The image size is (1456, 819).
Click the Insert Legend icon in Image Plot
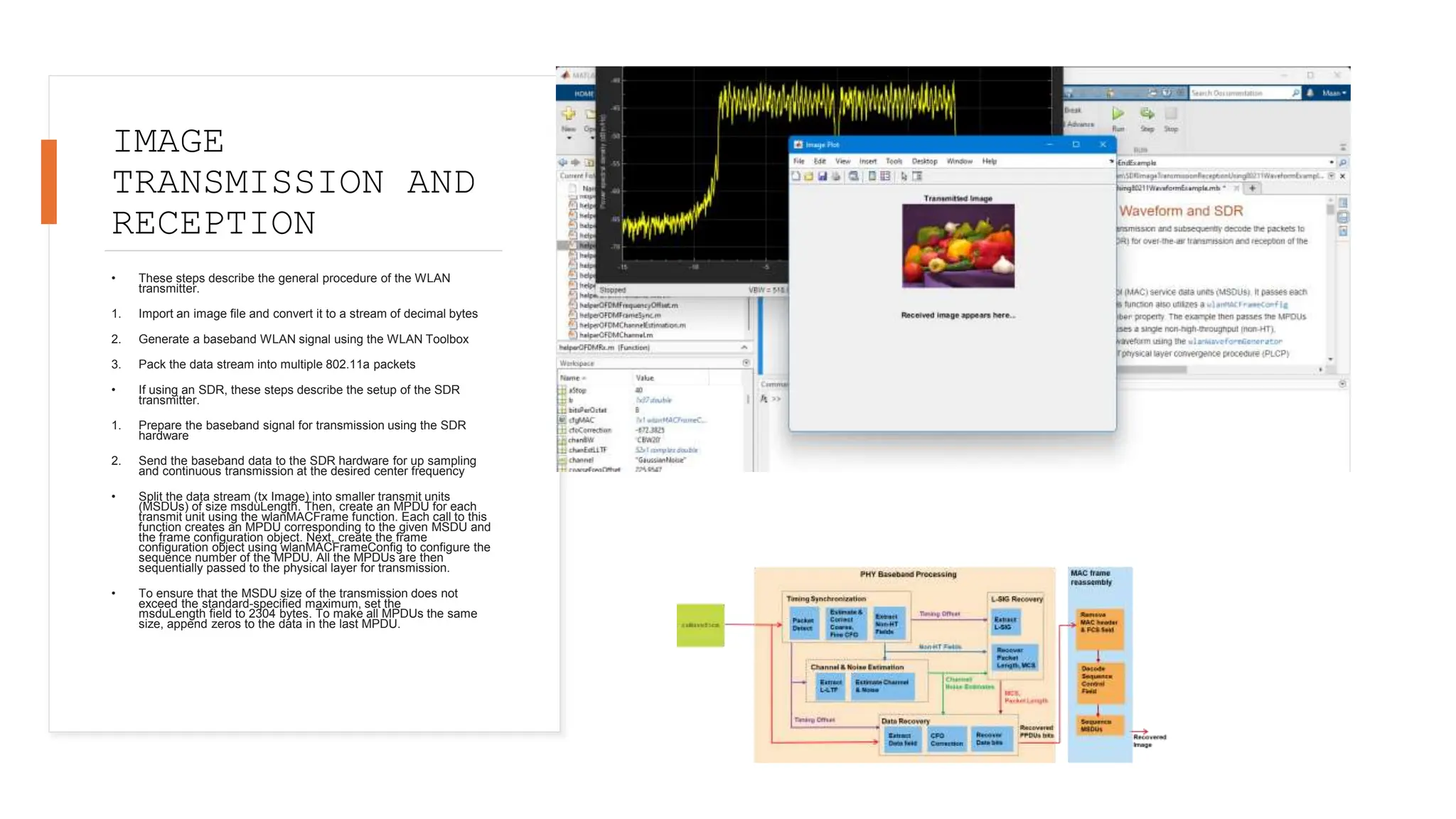(885, 176)
